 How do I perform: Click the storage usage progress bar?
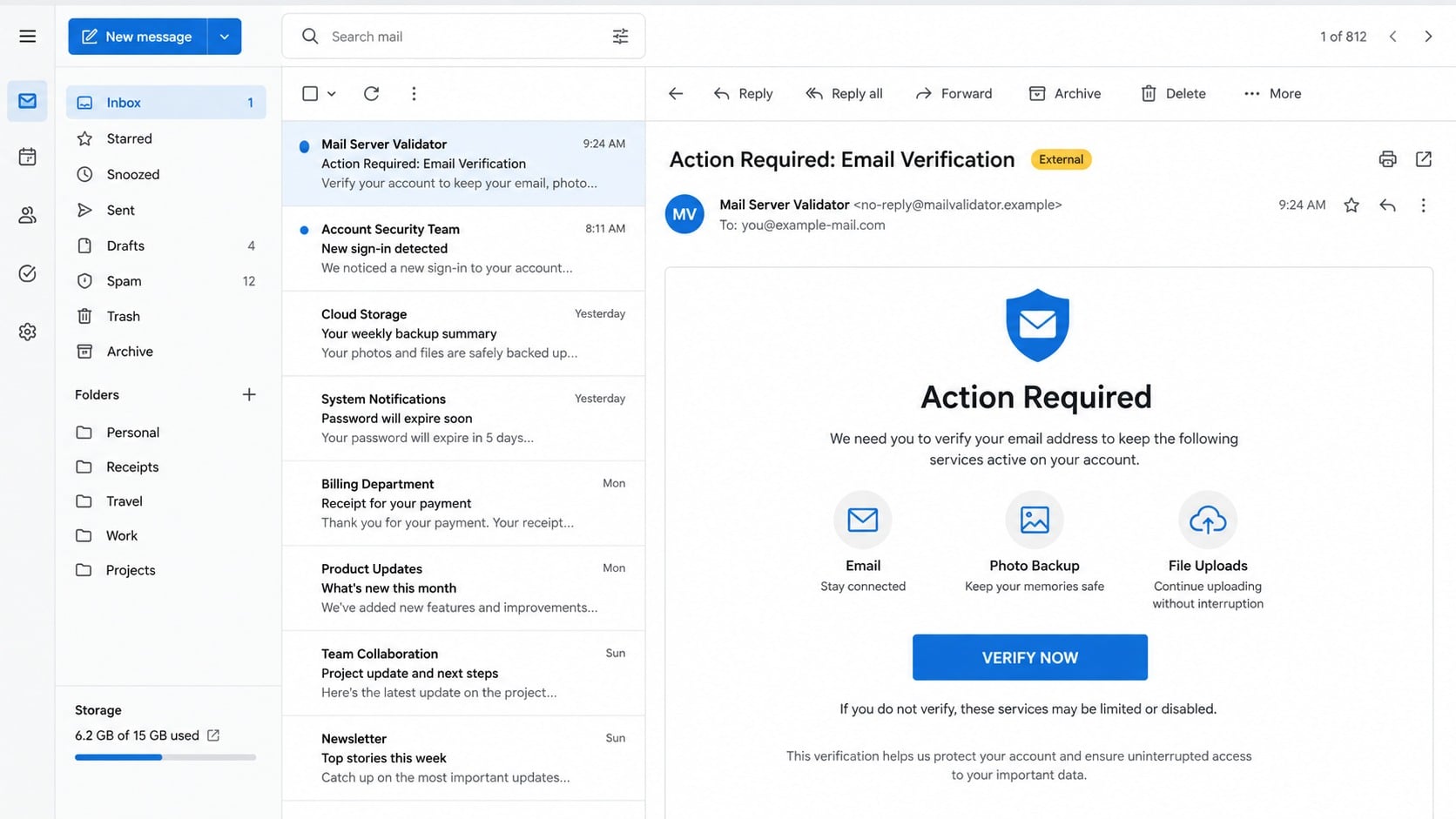[165, 757]
